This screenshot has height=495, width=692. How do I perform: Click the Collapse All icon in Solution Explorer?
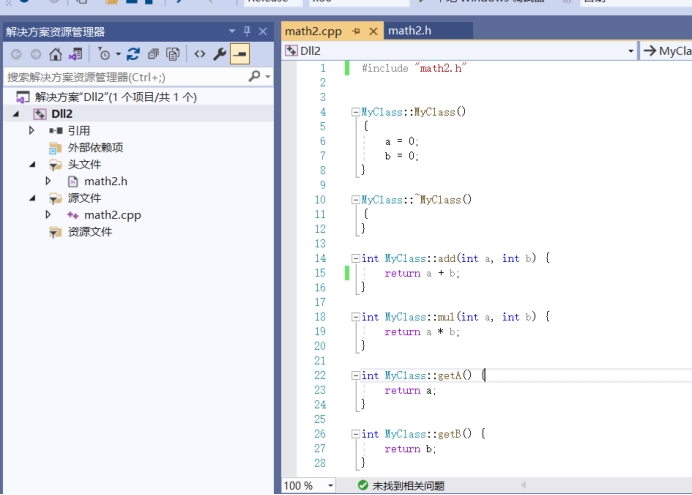click(153, 54)
